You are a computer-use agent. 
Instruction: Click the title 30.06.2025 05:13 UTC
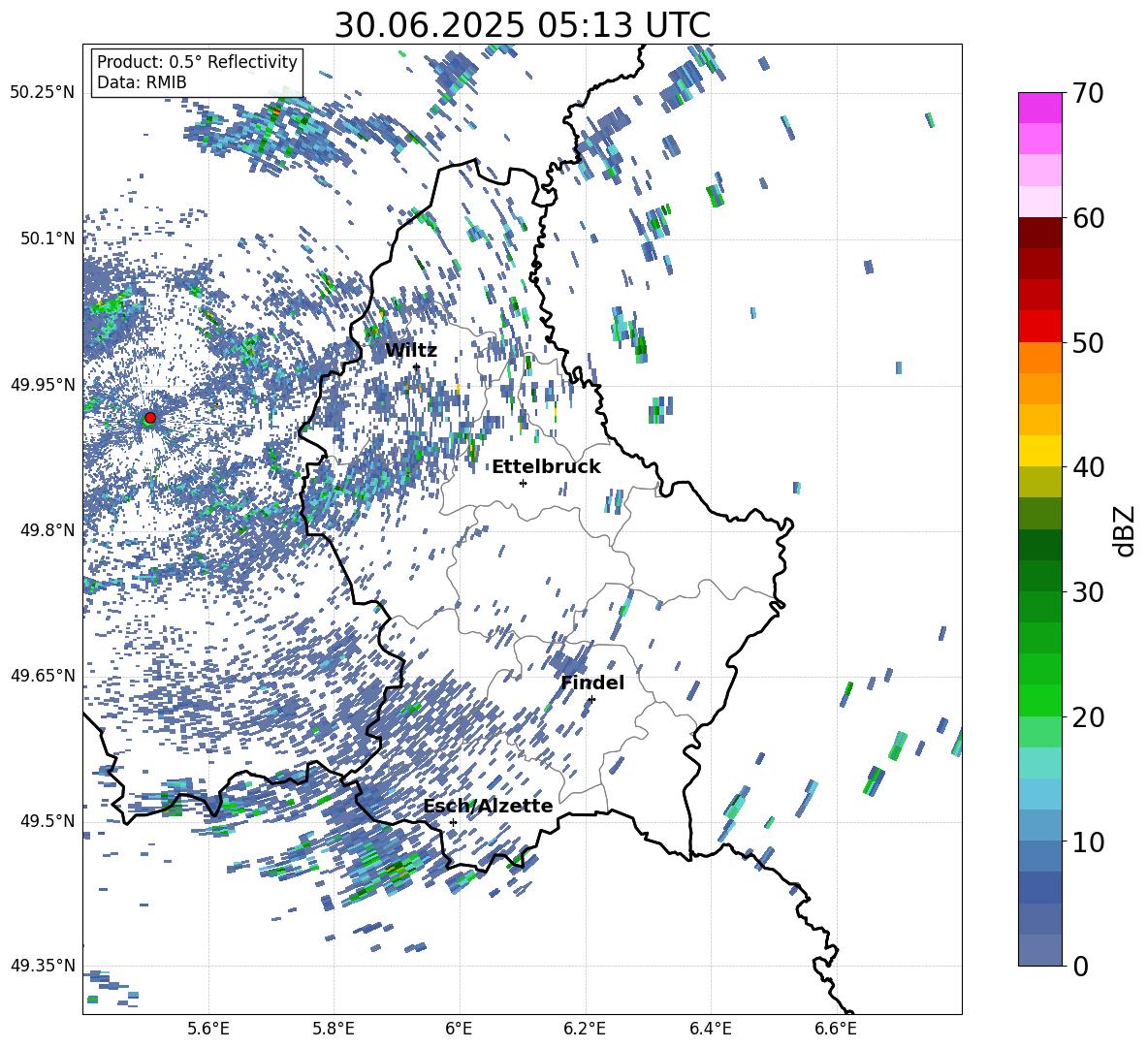[522, 25]
